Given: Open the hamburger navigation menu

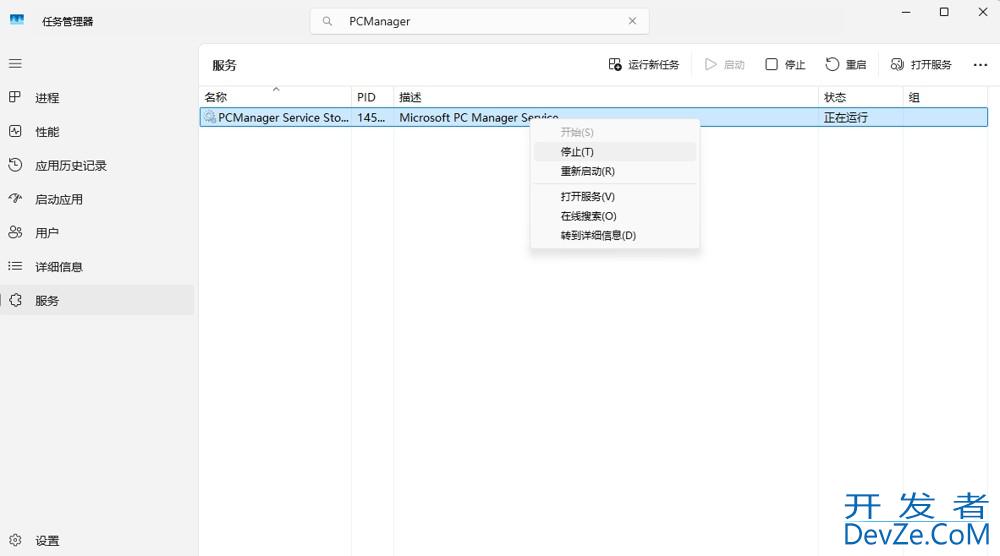Looking at the screenshot, I should pyautogui.click(x=15, y=64).
